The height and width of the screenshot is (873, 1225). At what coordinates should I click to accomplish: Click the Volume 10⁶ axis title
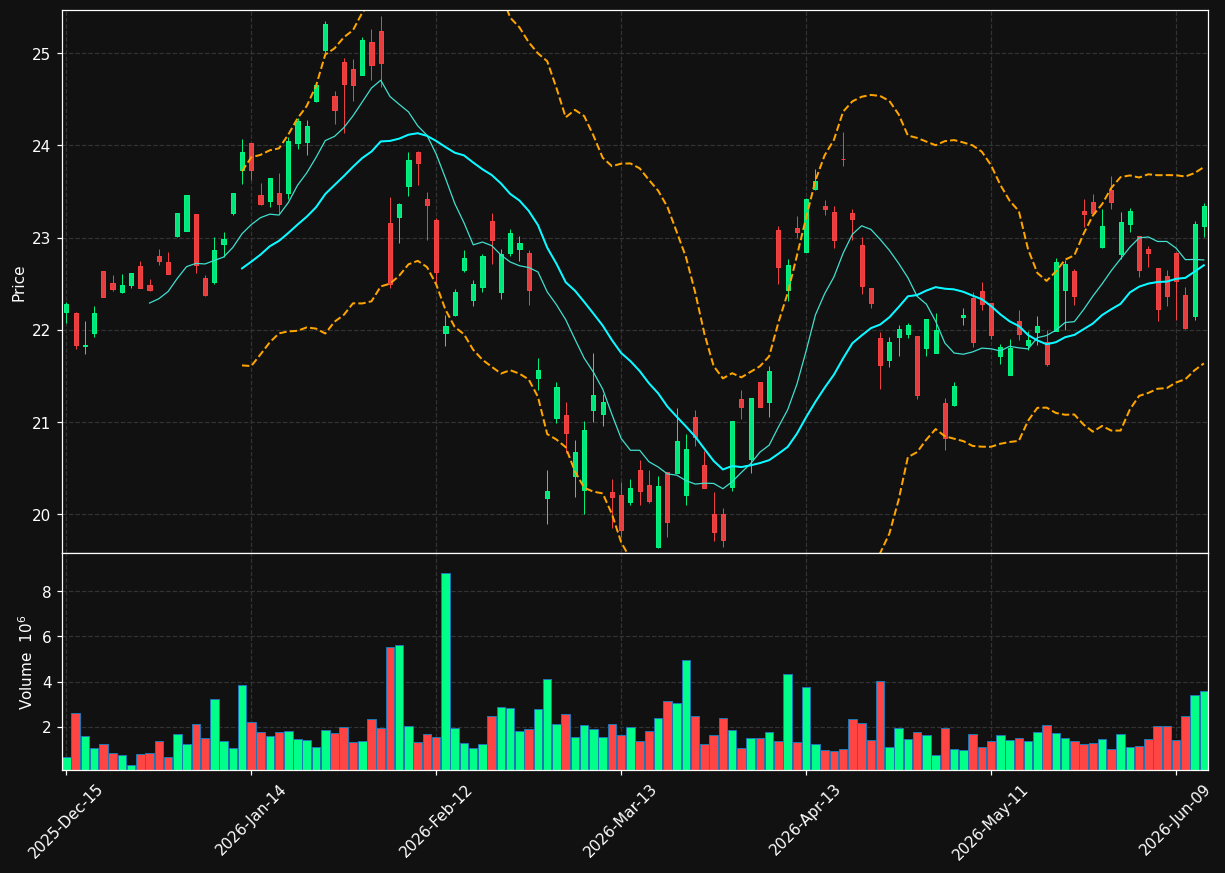(26, 662)
